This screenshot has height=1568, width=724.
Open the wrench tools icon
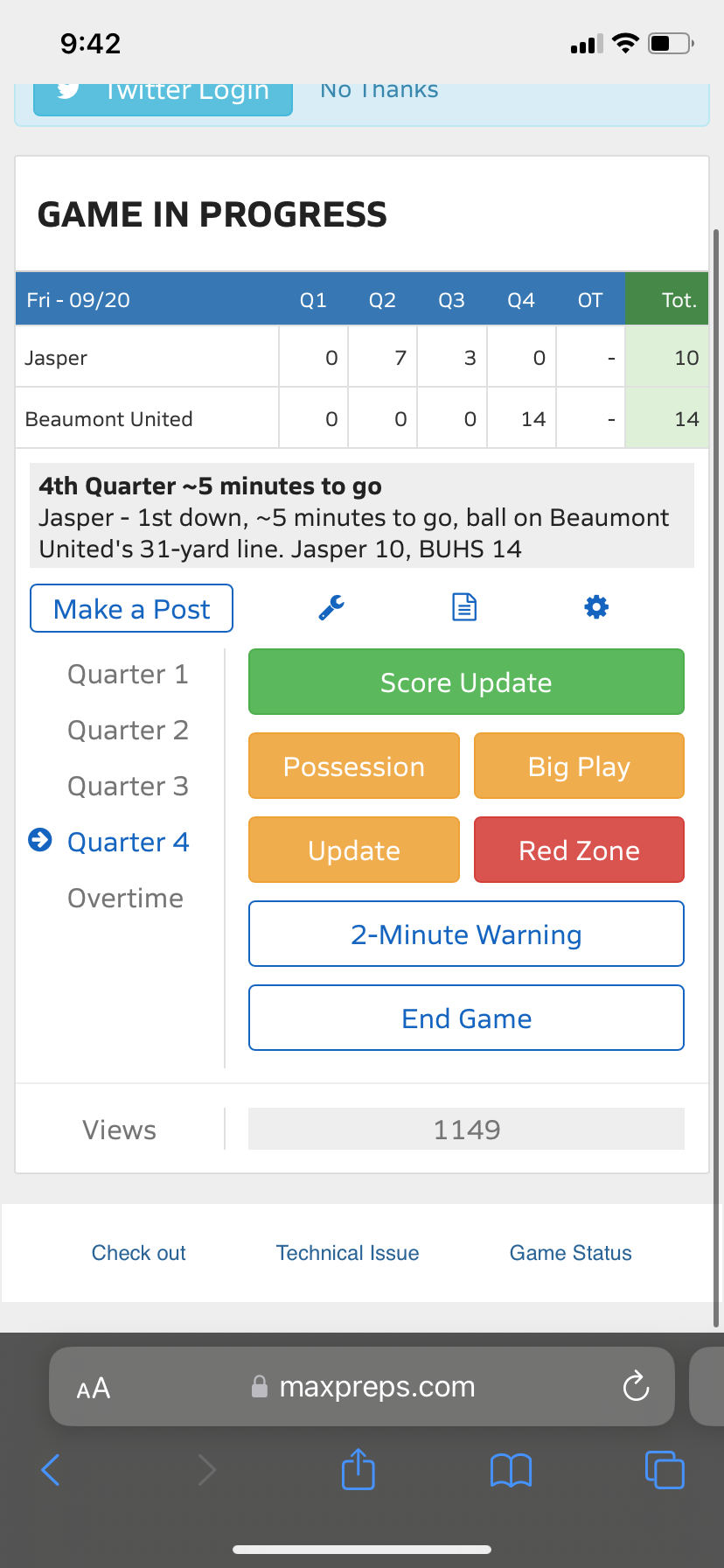331,607
